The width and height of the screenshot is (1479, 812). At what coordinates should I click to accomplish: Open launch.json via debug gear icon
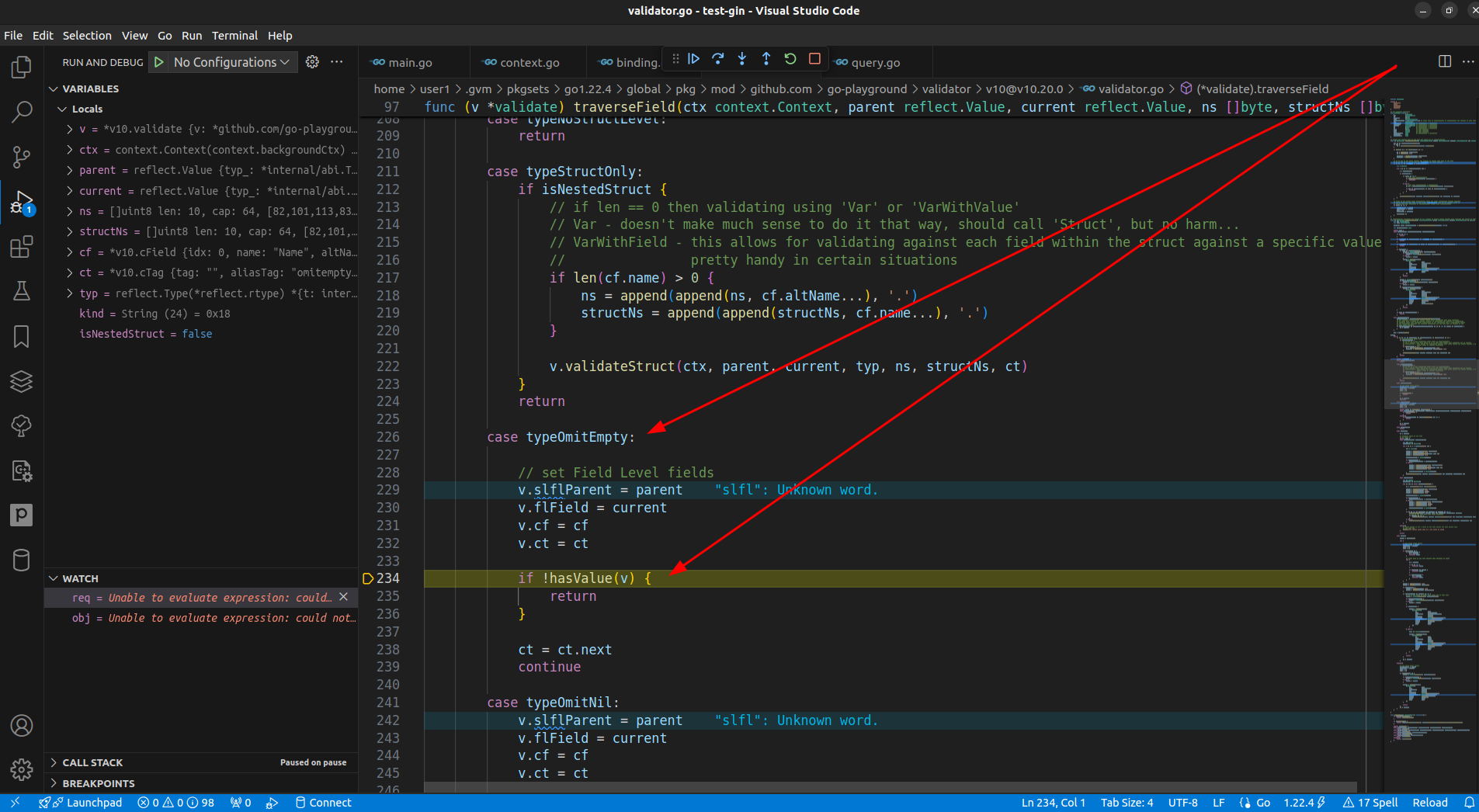click(312, 62)
